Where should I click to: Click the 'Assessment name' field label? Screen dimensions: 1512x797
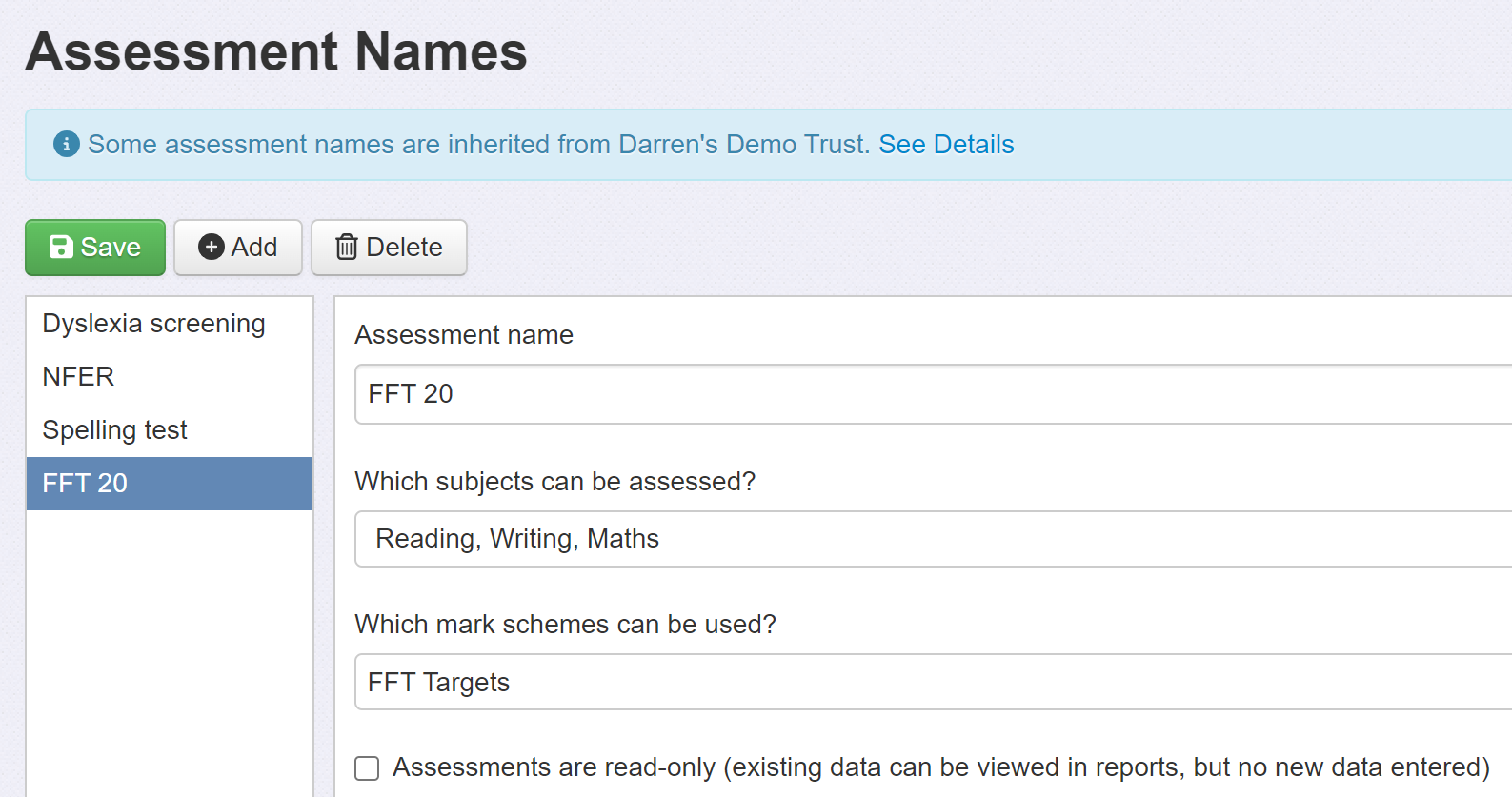[x=464, y=335]
